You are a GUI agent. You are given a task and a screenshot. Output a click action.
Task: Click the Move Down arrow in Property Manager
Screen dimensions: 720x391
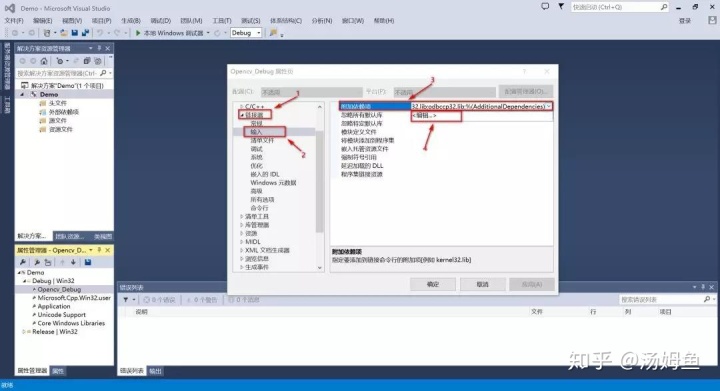click(x=73, y=262)
